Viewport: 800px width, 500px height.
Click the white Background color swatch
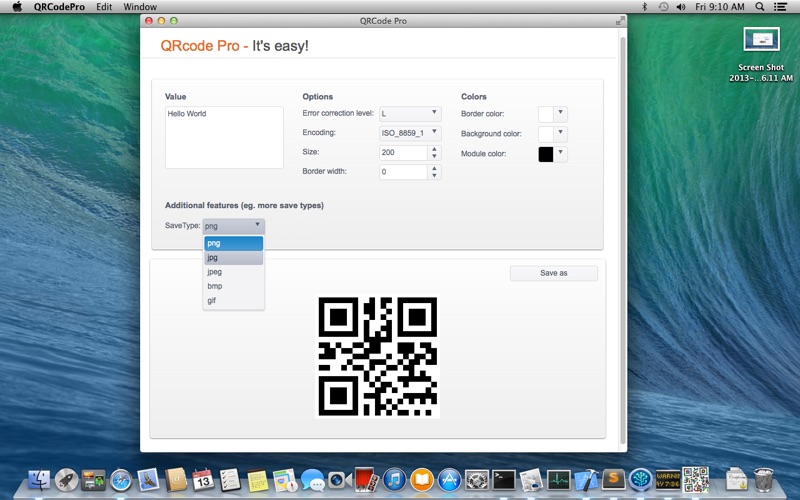tap(546, 134)
